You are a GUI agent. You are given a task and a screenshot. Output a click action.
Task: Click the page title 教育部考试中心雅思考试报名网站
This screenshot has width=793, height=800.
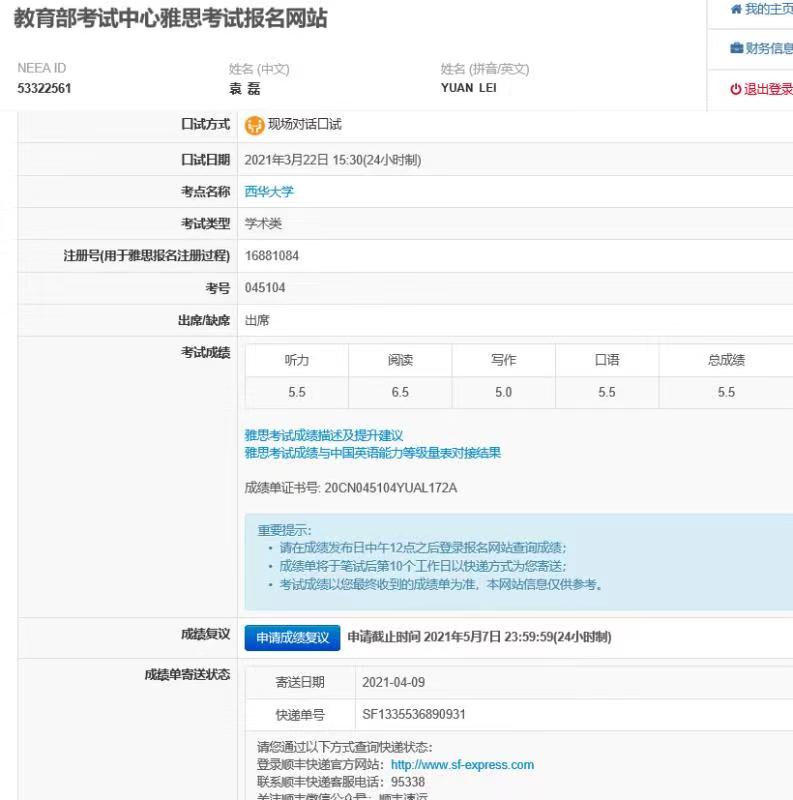pyautogui.click(x=170, y=18)
